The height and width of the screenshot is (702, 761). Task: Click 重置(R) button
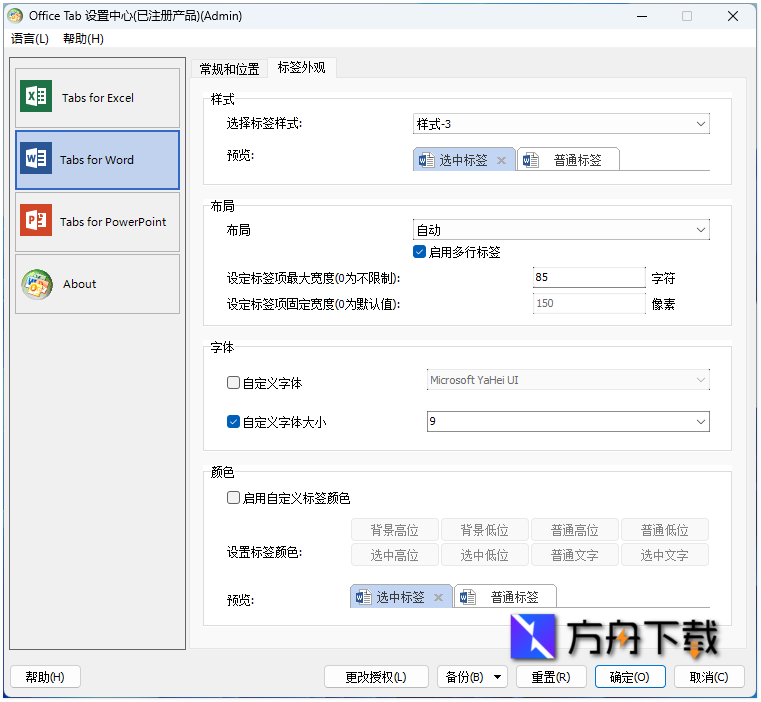pos(551,677)
